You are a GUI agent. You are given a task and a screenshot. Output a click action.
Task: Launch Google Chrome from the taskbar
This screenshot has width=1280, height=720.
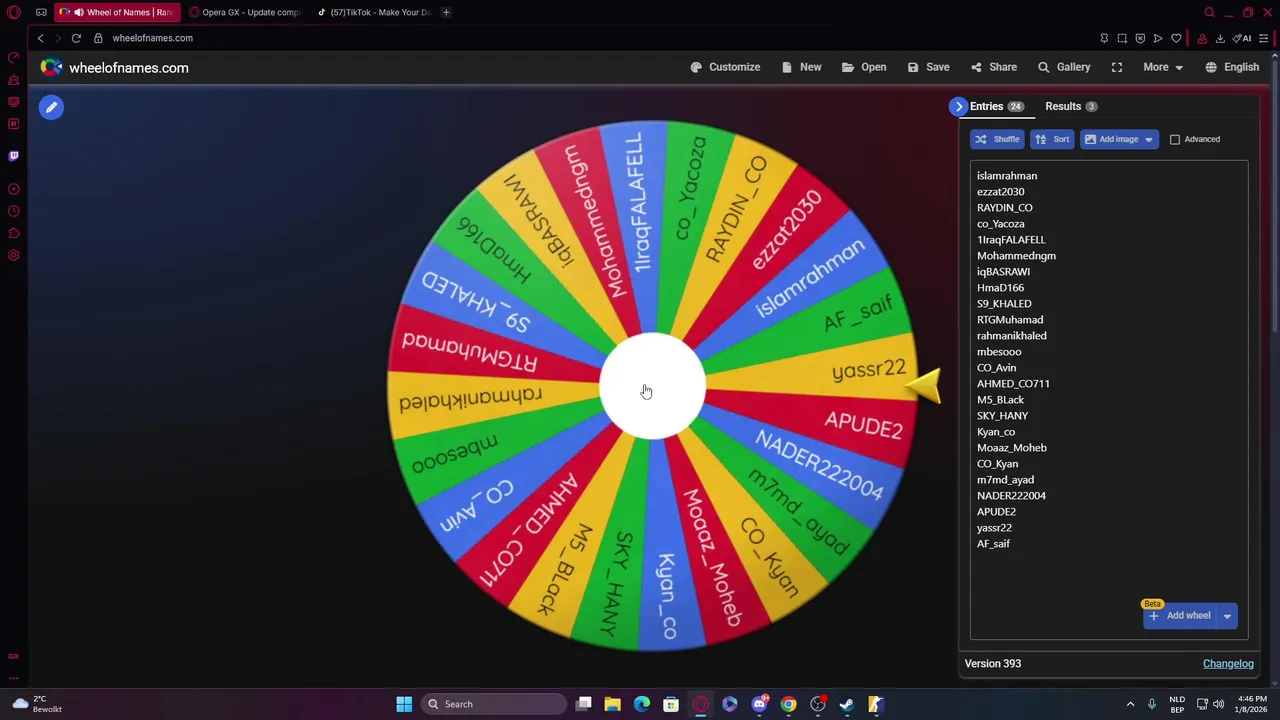coord(789,704)
